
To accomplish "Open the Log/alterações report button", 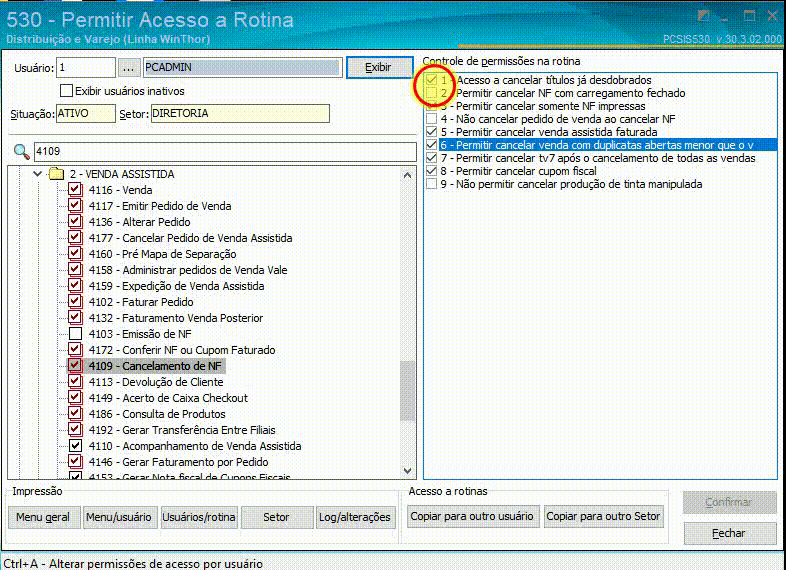I will click(355, 517).
